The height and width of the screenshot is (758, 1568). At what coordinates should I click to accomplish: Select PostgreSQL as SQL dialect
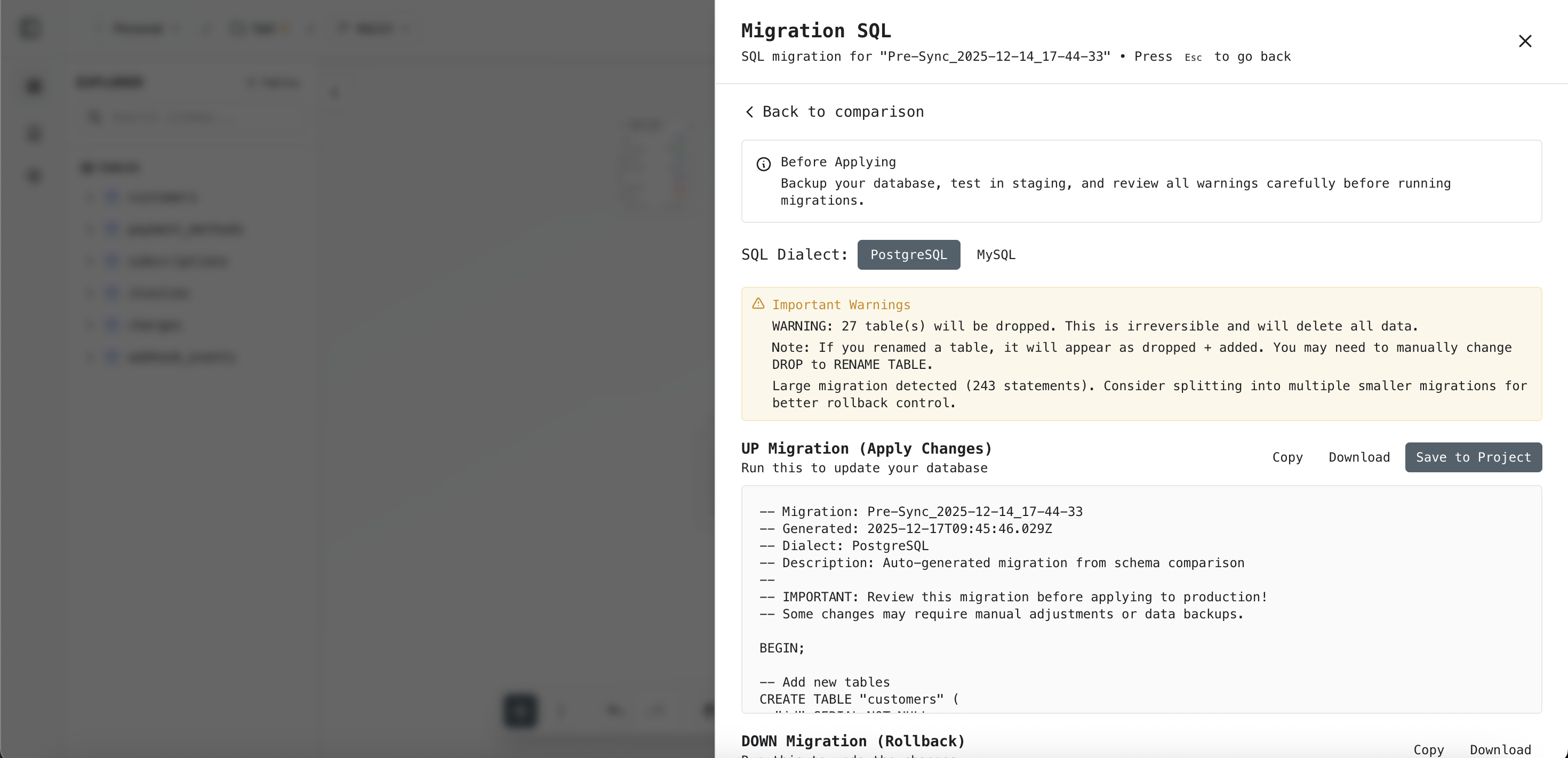click(908, 255)
